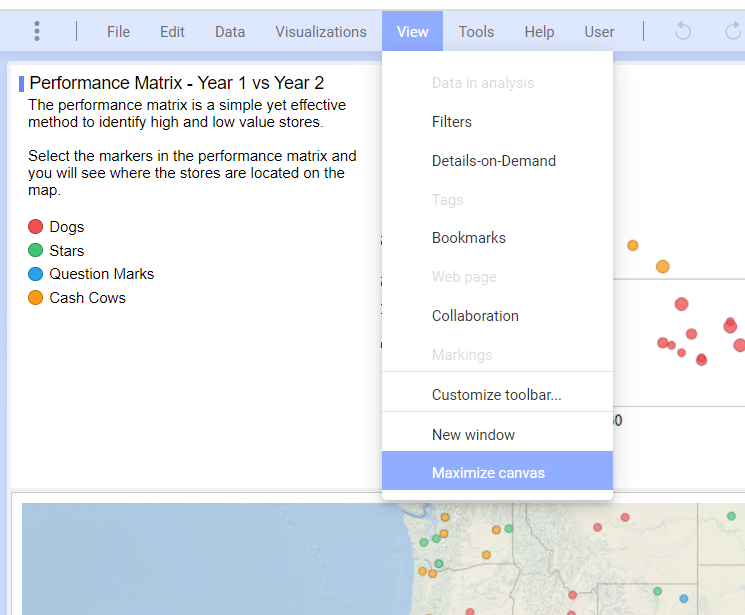The height and width of the screenshot is (615, 745).
Task: Open the Data menu
Action: pos(230,32)
